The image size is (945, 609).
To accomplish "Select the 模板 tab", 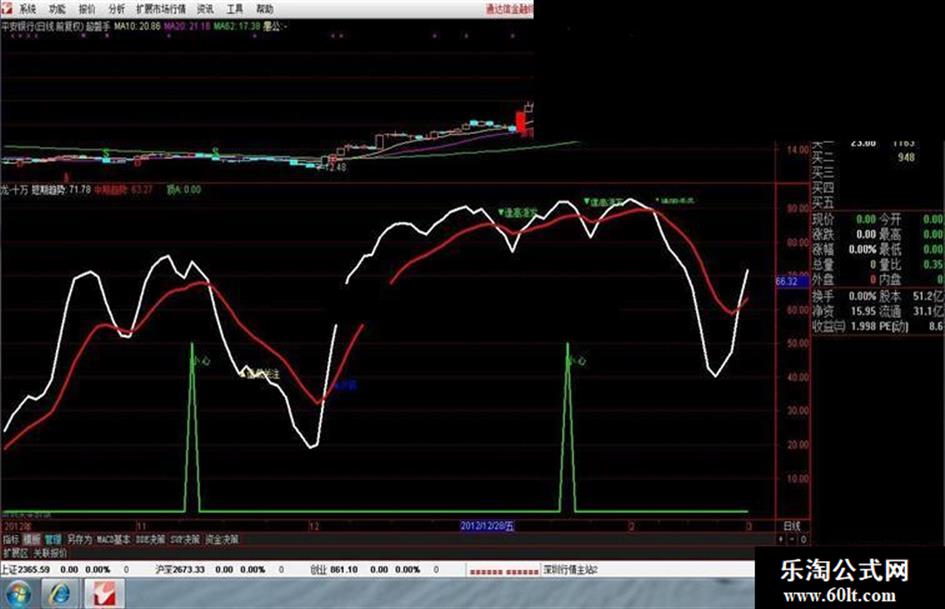I will pos(32,540).
